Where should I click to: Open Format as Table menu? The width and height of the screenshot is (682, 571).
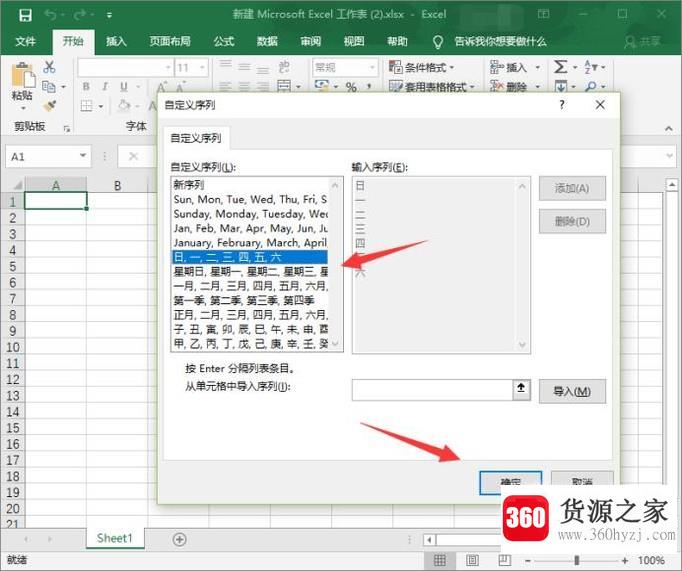431,87
